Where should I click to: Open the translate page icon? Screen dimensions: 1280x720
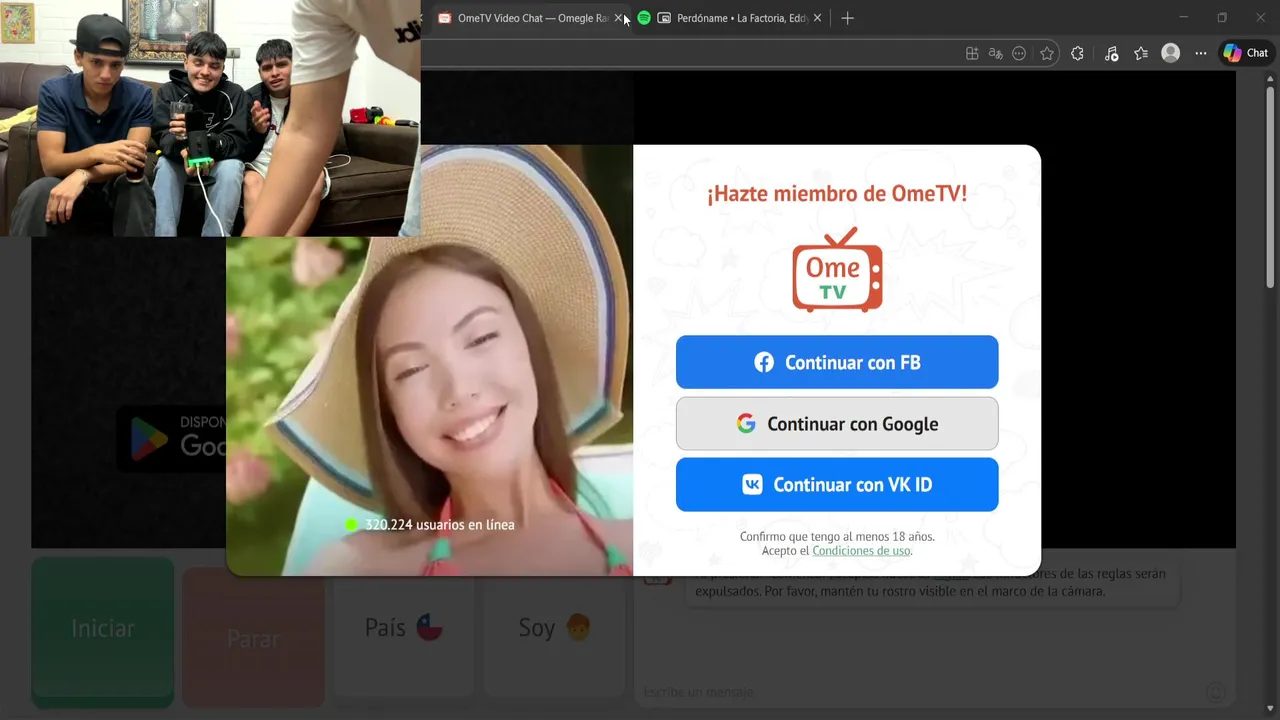(x=995, y=54)
